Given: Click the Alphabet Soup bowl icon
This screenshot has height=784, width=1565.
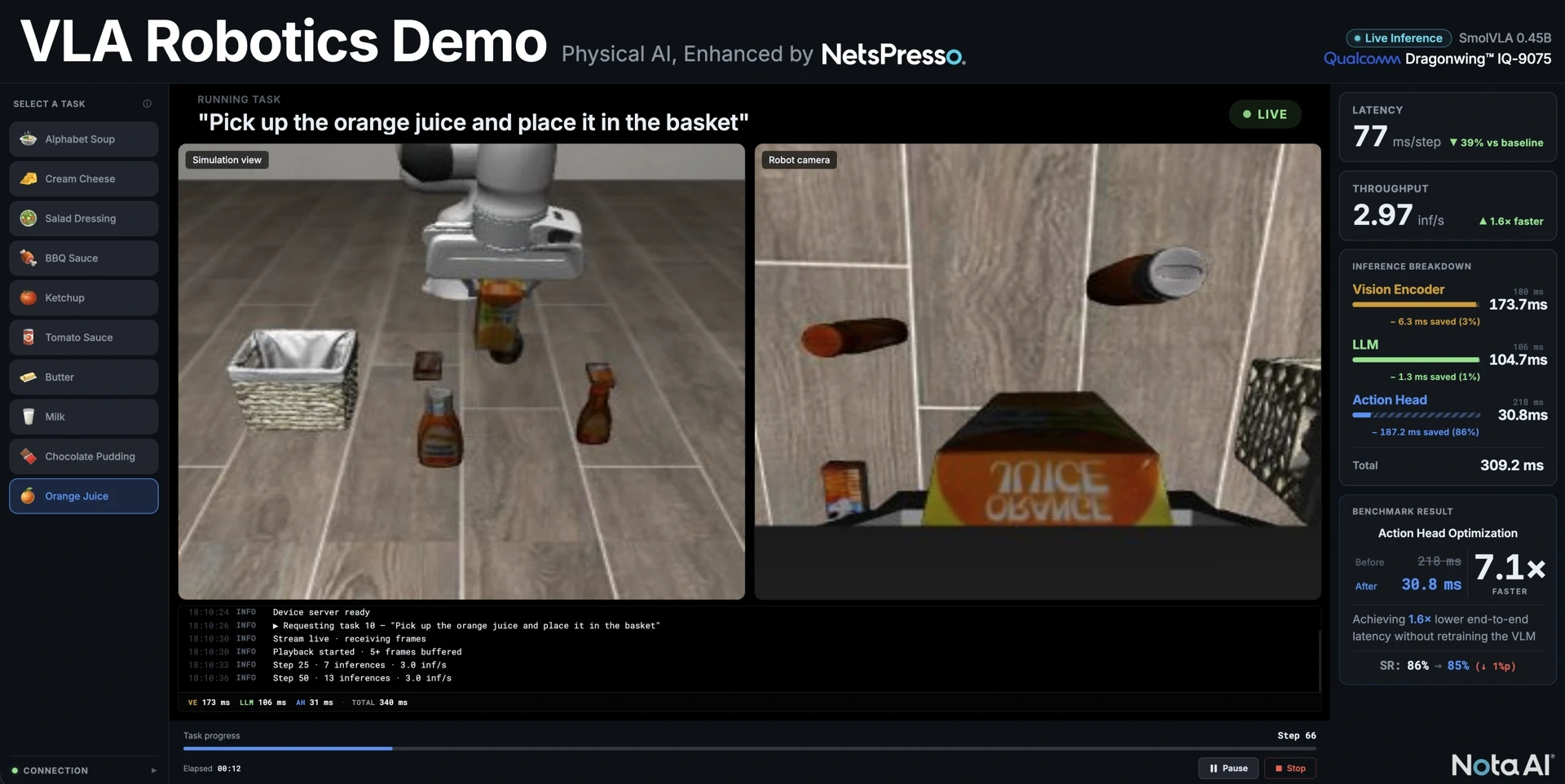Looking at the screenshot, I should pyautogui.click(x=29, y=139).
